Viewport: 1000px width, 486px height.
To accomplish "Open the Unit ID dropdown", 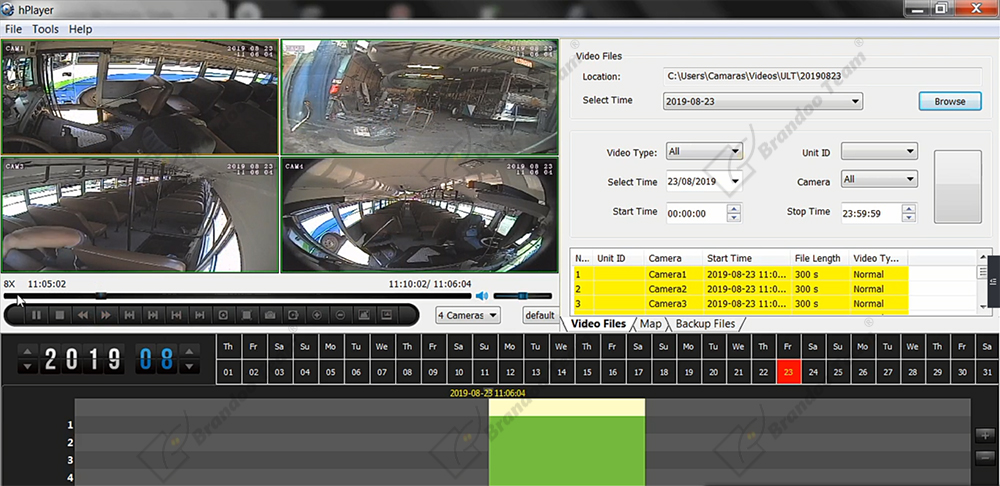I will coord(879,152).
